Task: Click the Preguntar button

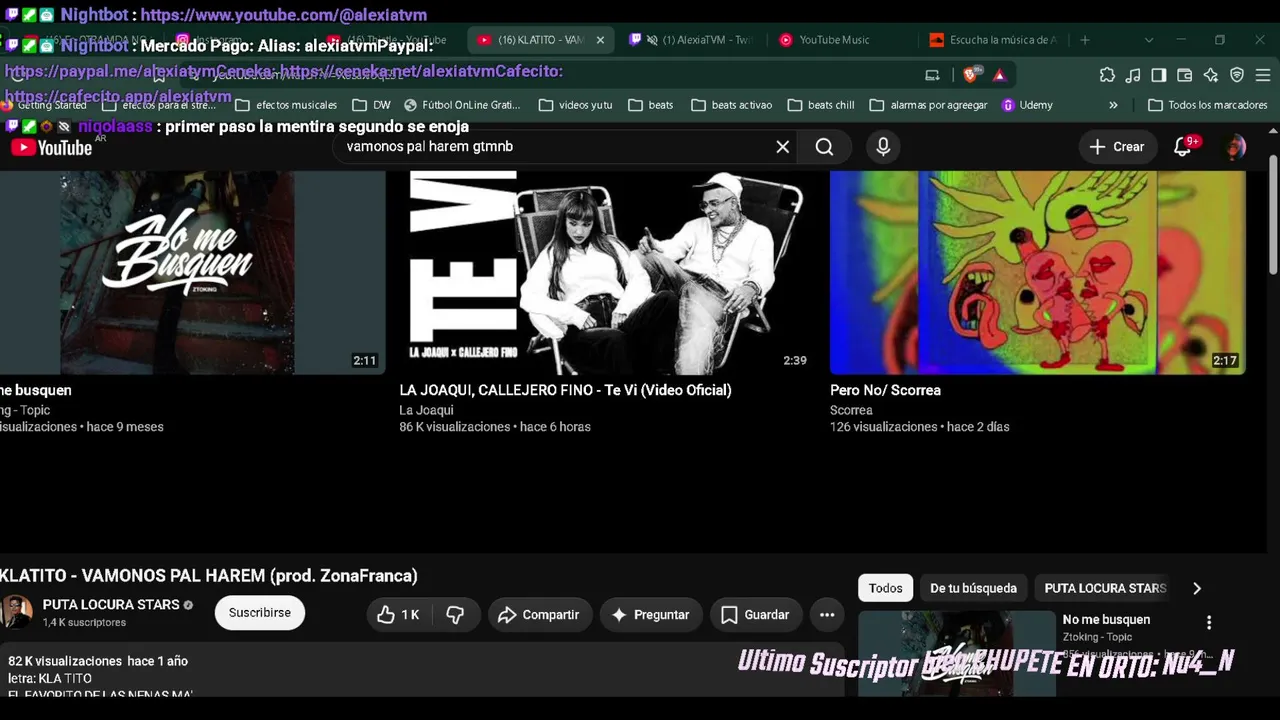Action: 650,615
